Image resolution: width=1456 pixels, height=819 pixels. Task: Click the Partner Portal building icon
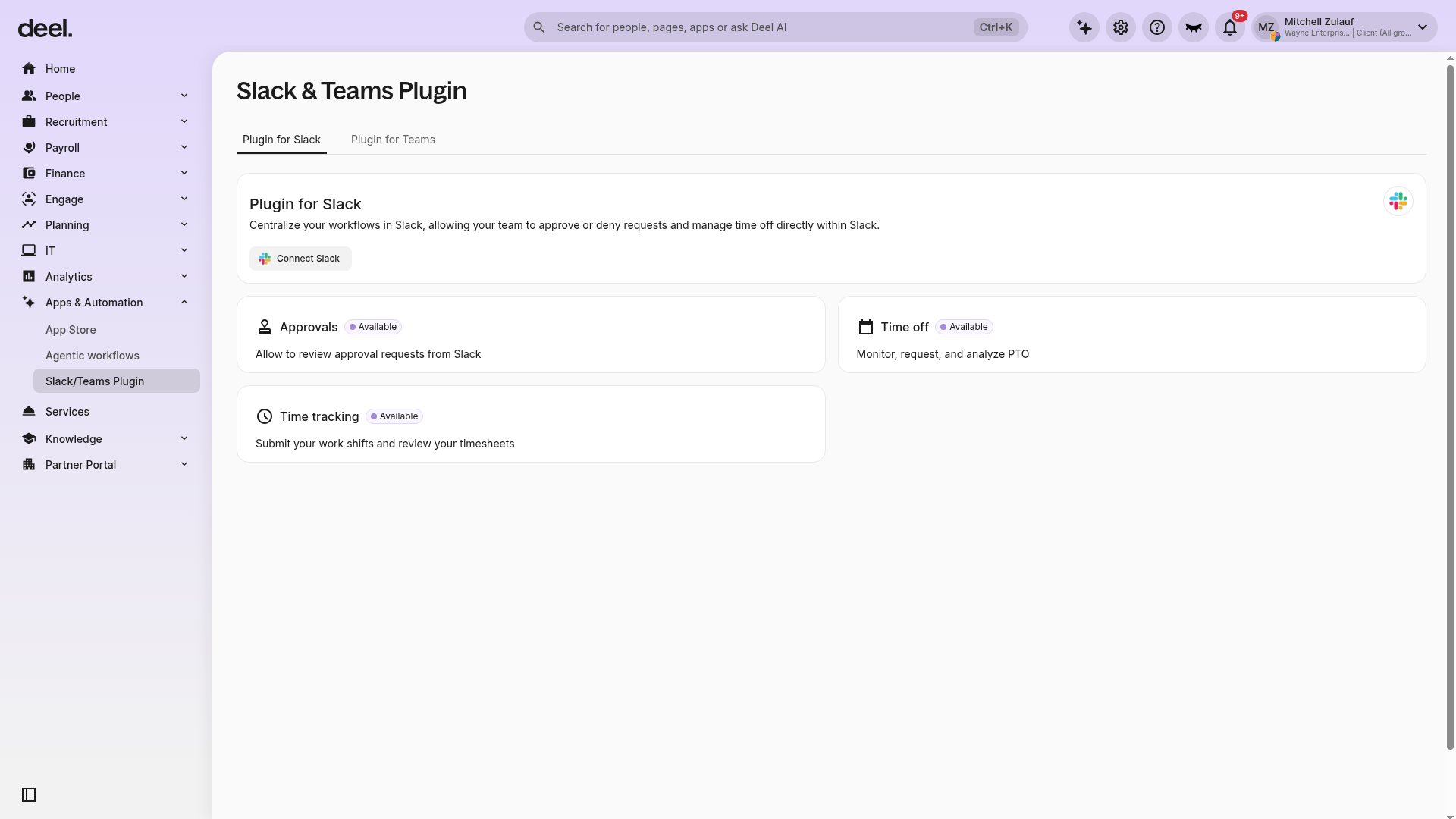29,465
